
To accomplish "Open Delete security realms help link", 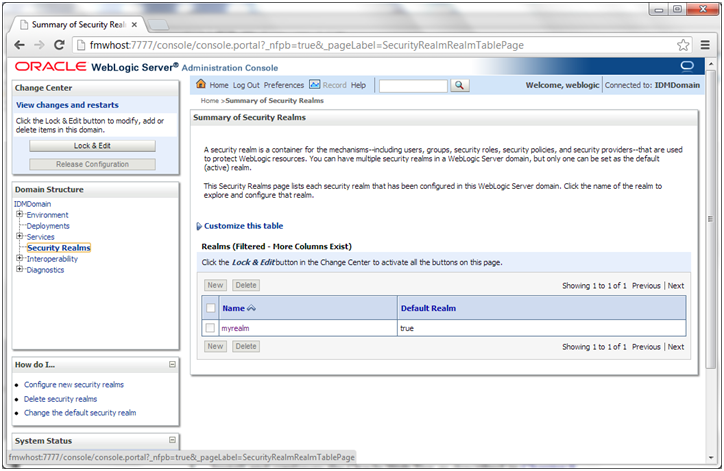I will (60, 399).
